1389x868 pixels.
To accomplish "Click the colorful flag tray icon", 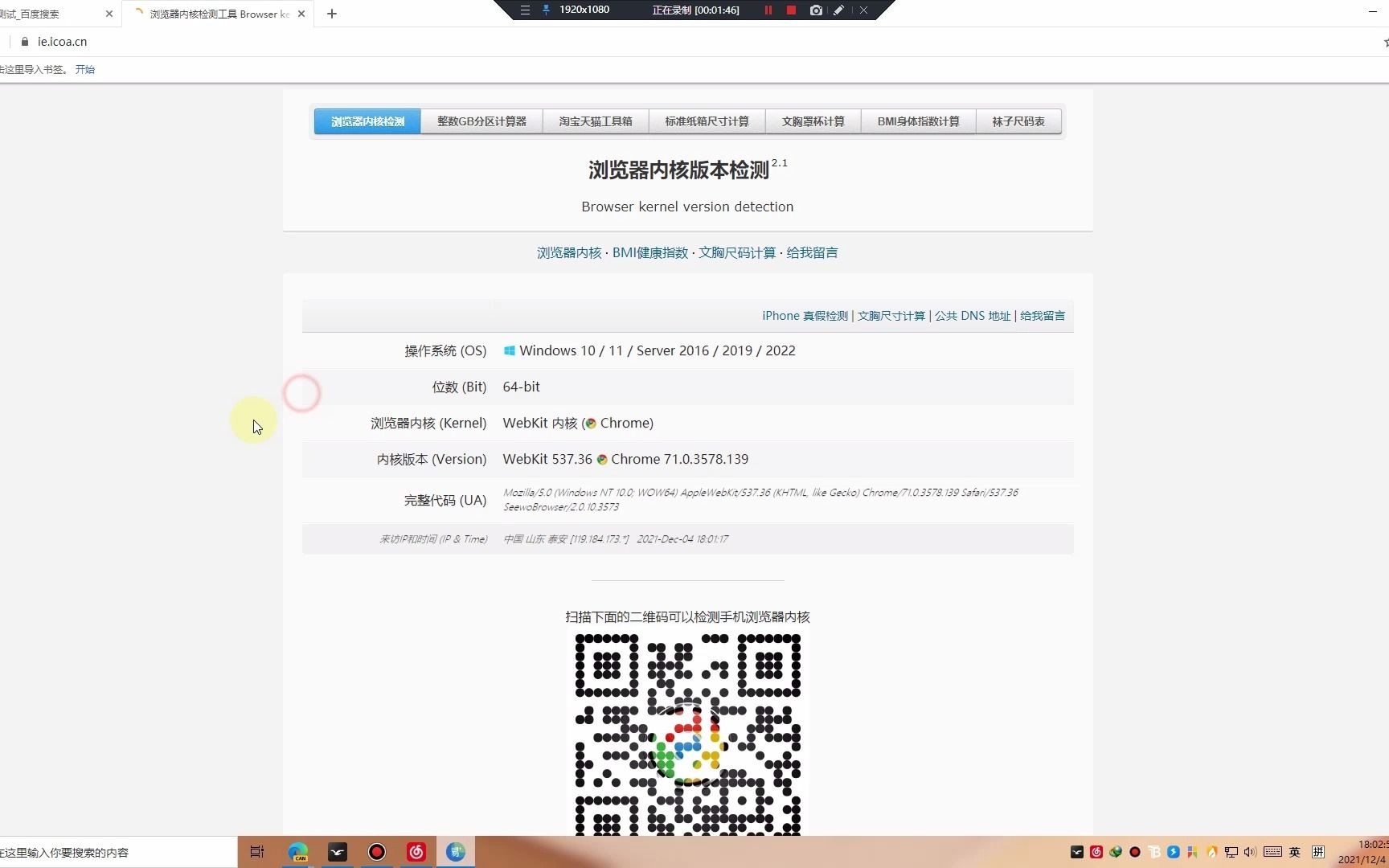I will [x=1193, y=852].
